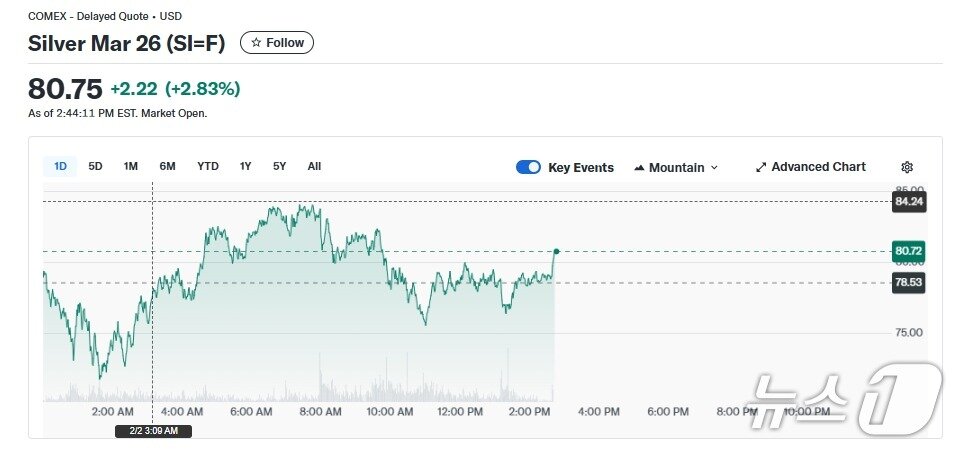The image size is (957, 450).
Task: Click the 78.53 previous close label
Action: click(908, 283)
